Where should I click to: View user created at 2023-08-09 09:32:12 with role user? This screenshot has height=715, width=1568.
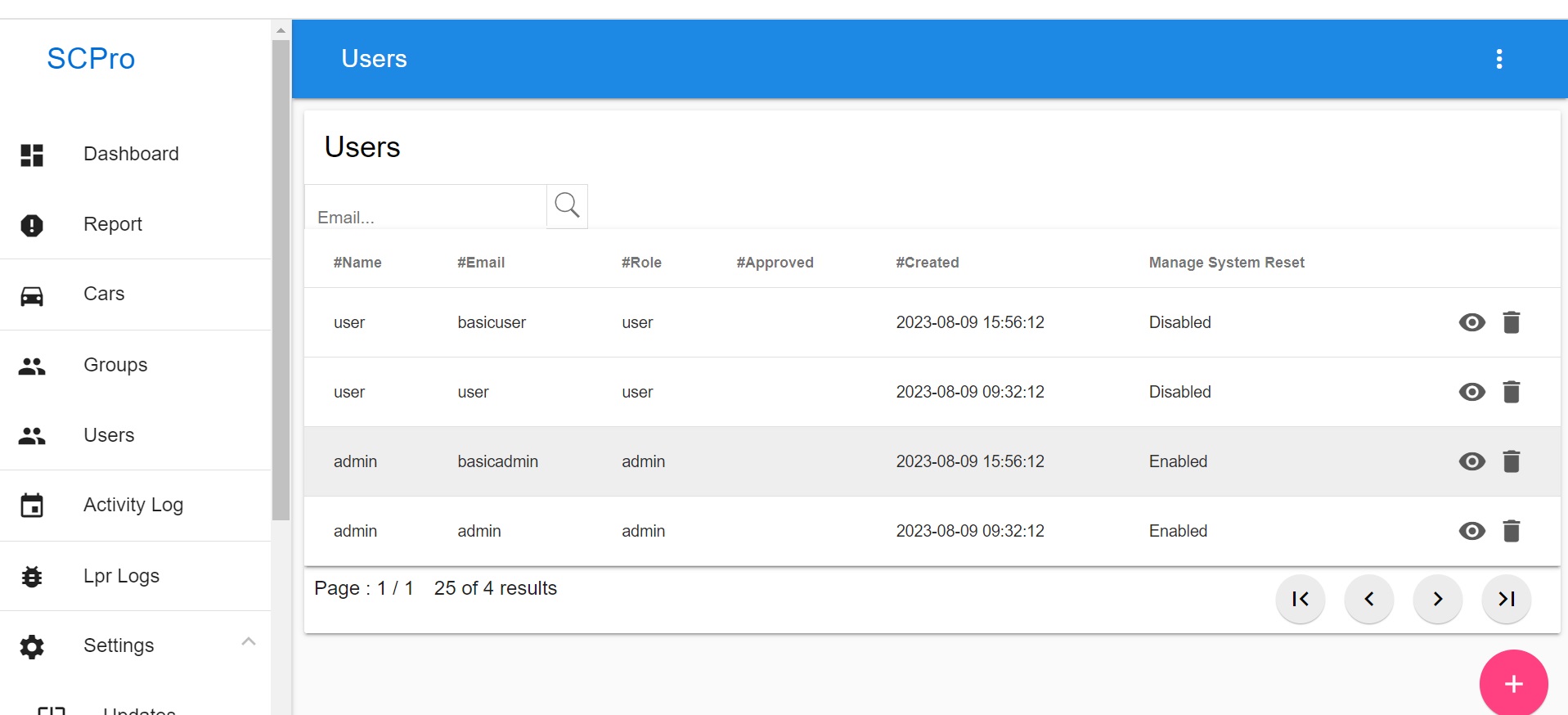[x=1472, y=392]
